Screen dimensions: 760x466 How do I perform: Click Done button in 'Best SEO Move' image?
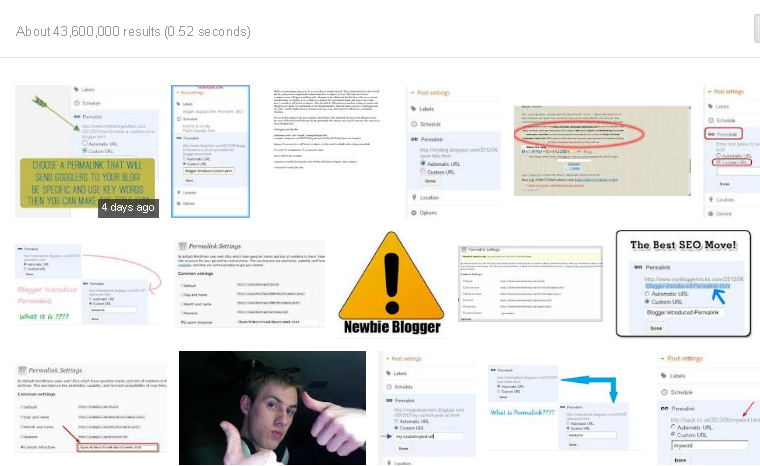[x=656, y=327]
